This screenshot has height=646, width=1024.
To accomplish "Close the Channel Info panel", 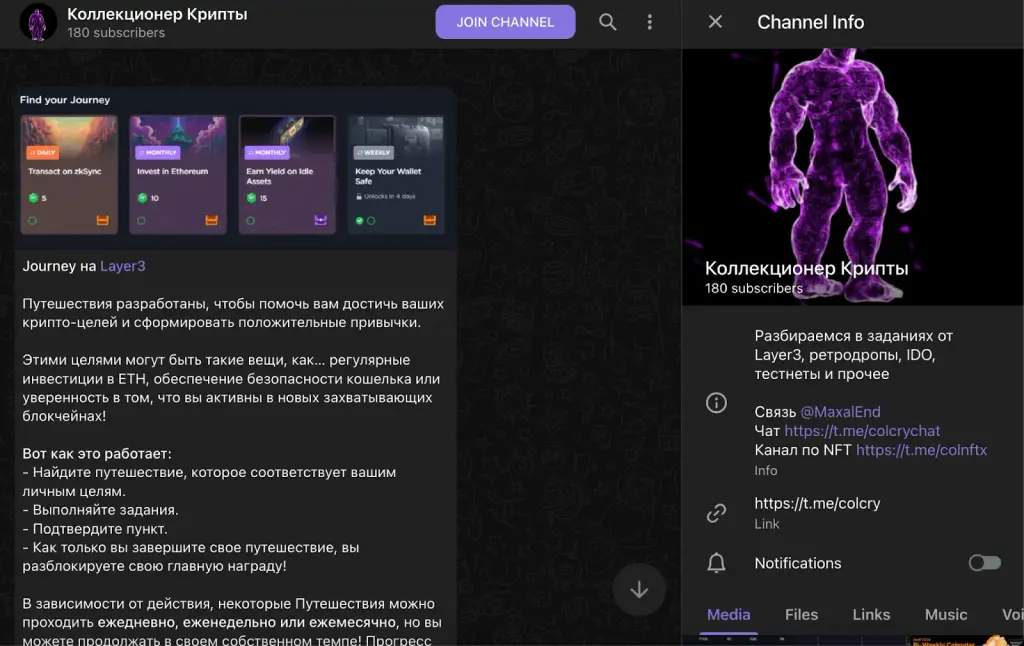I will [x=715, y=22].
